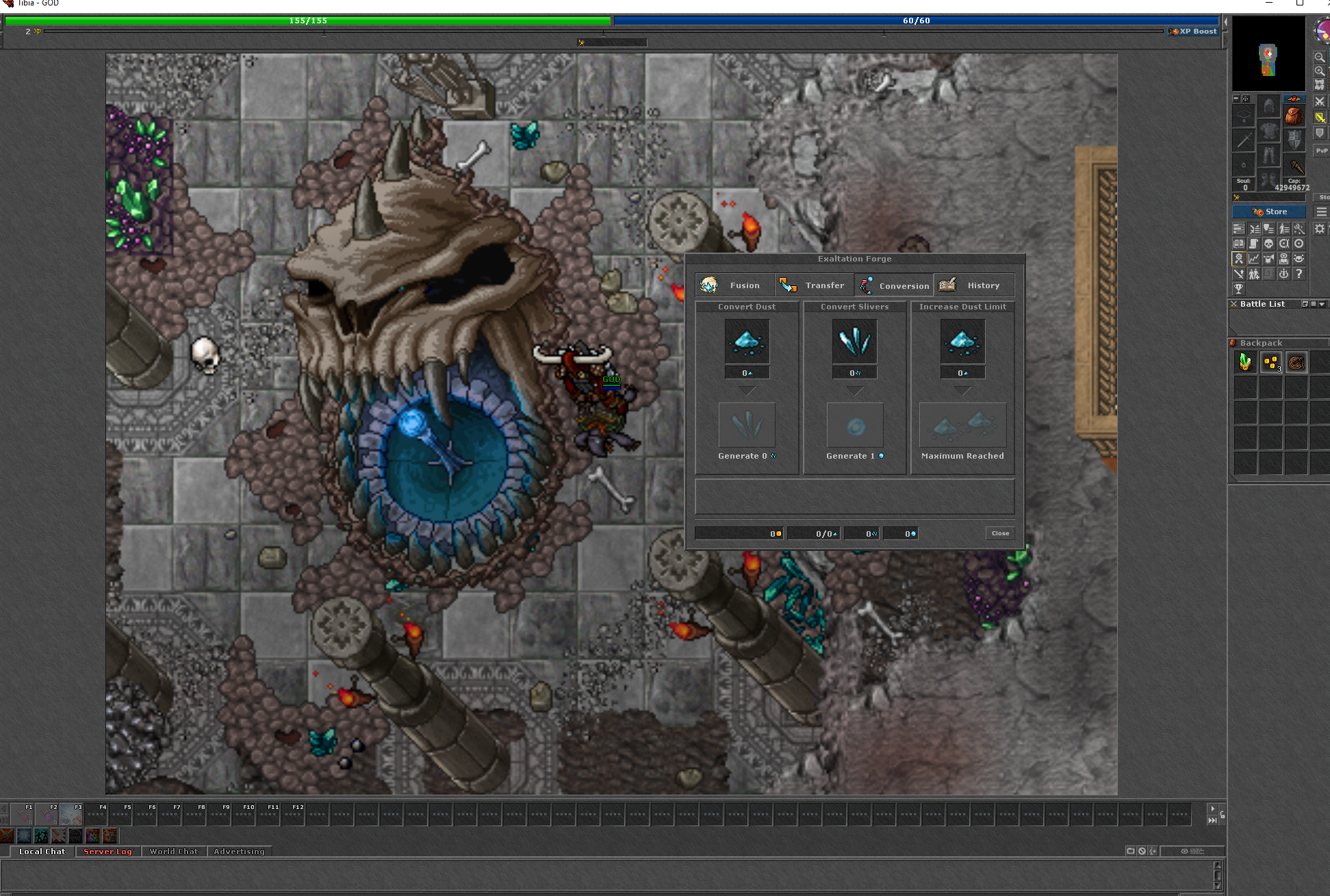This screenshot has width=1330, height=896.
Task: Switch to the Transfer tab
Action: tap(815, 285)
